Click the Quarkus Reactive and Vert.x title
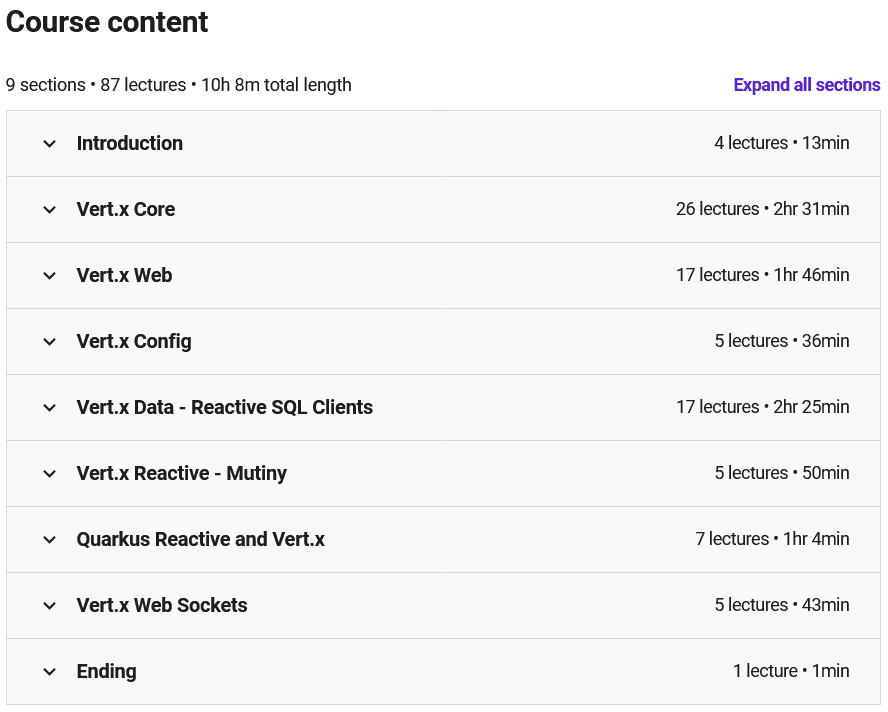 [200, 539]
